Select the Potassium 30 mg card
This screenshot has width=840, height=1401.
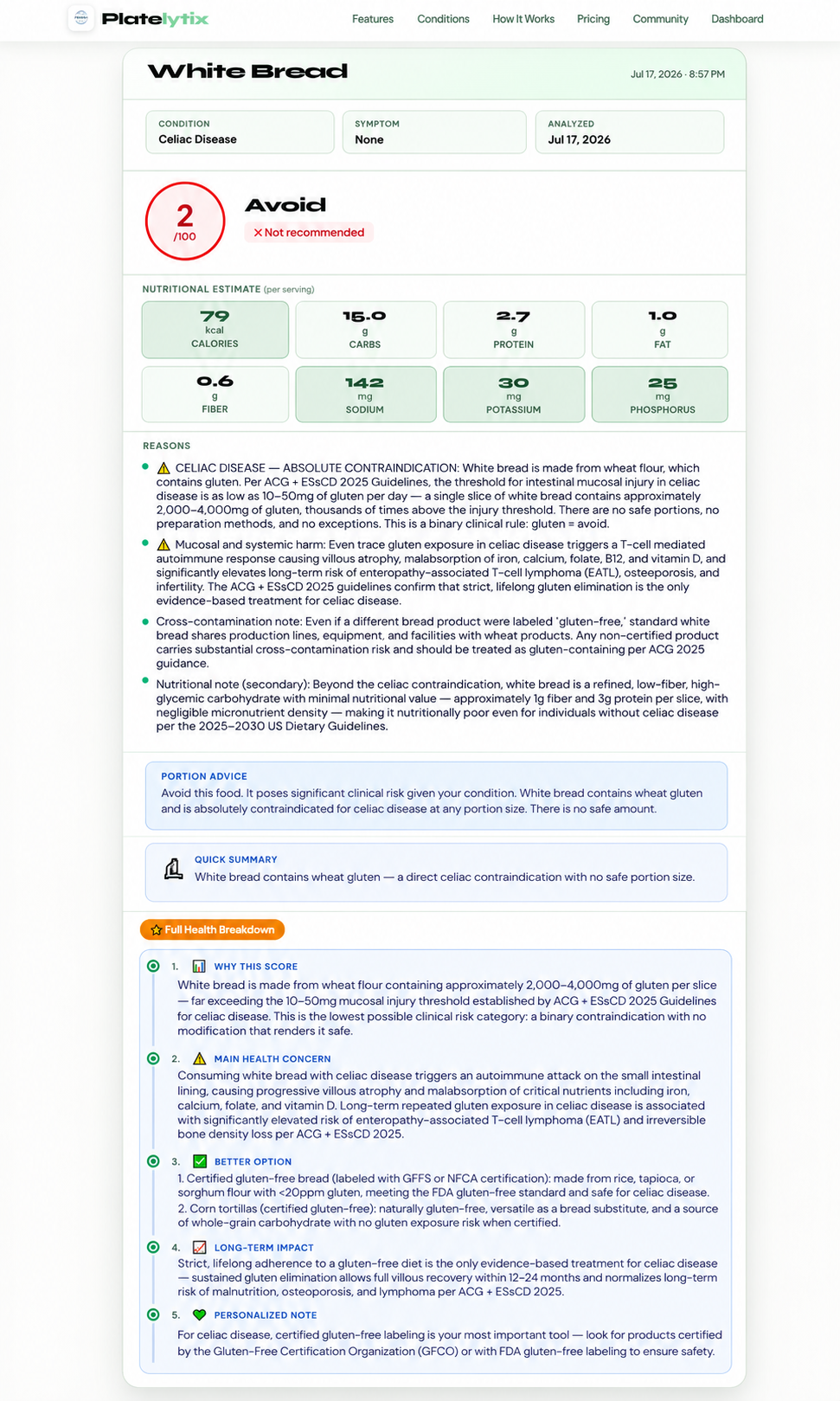click(514, 395)
